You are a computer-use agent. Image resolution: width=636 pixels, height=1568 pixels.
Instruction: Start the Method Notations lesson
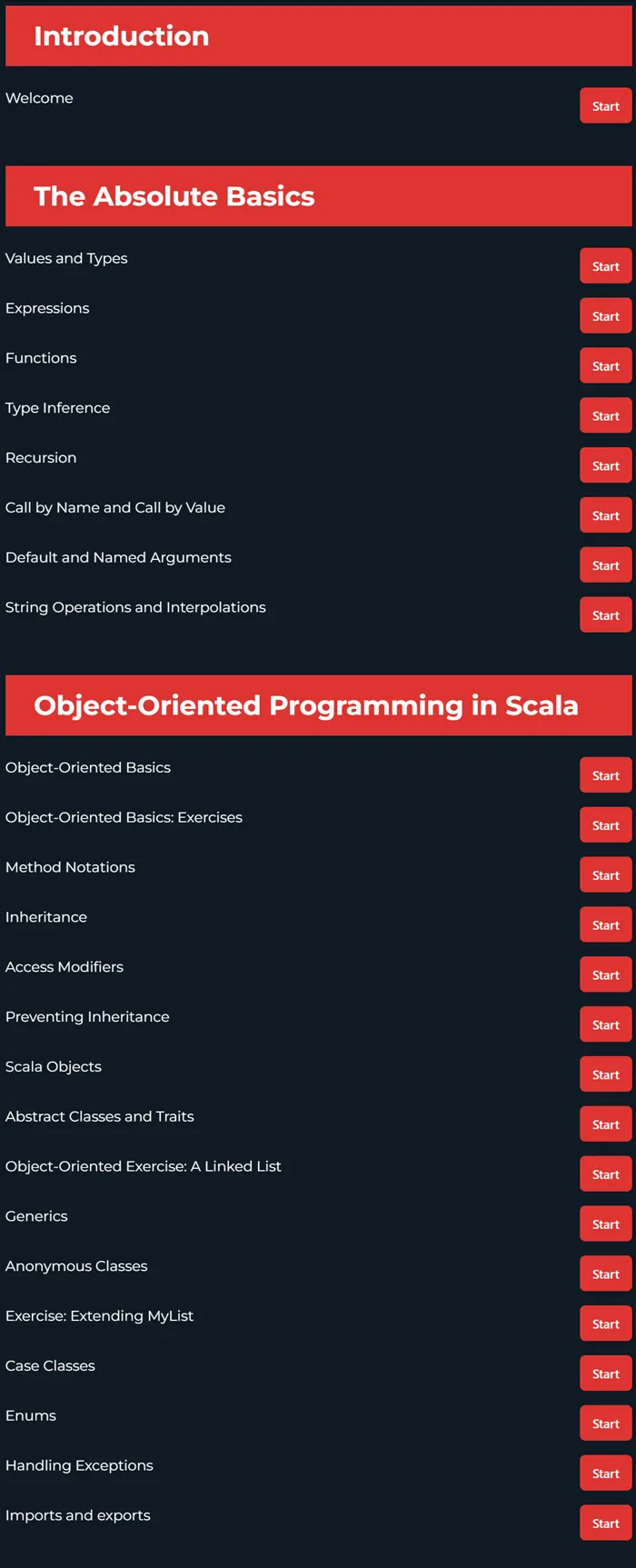605,876
